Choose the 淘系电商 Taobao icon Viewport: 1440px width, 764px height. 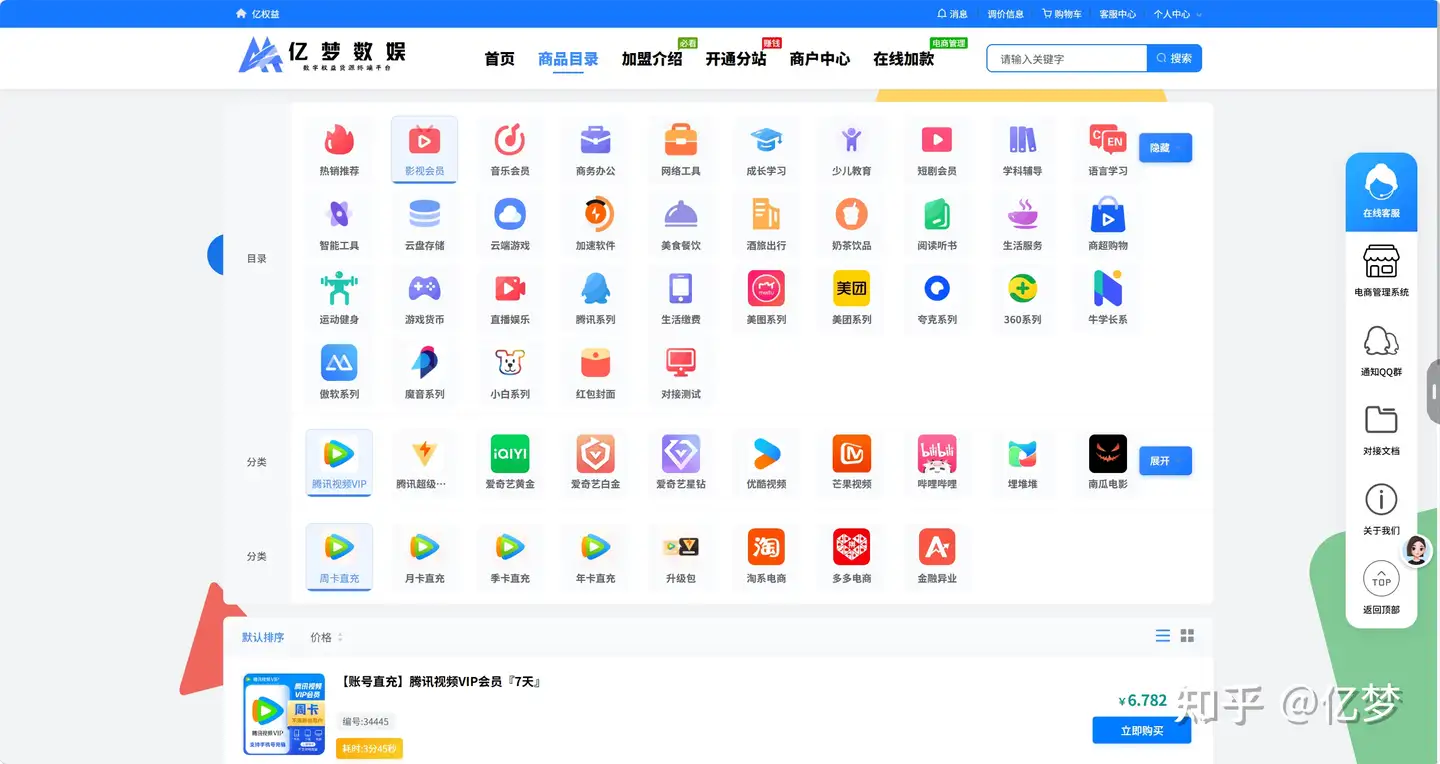766,547
